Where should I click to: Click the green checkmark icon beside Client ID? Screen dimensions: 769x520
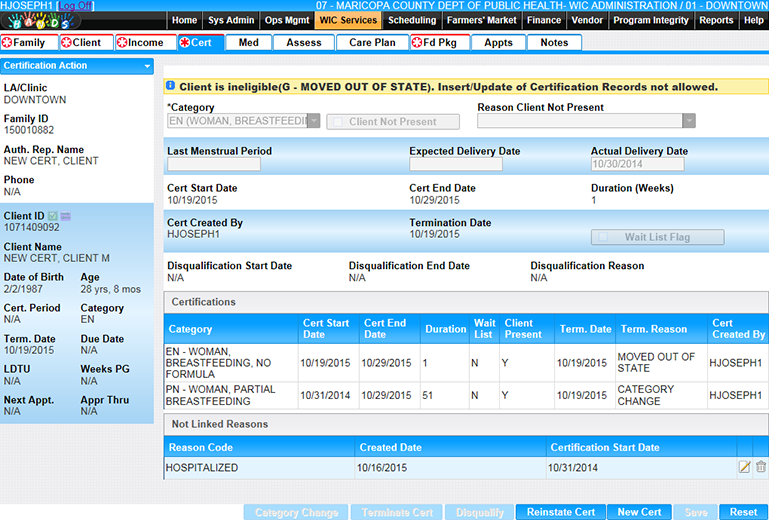point(53,216)
